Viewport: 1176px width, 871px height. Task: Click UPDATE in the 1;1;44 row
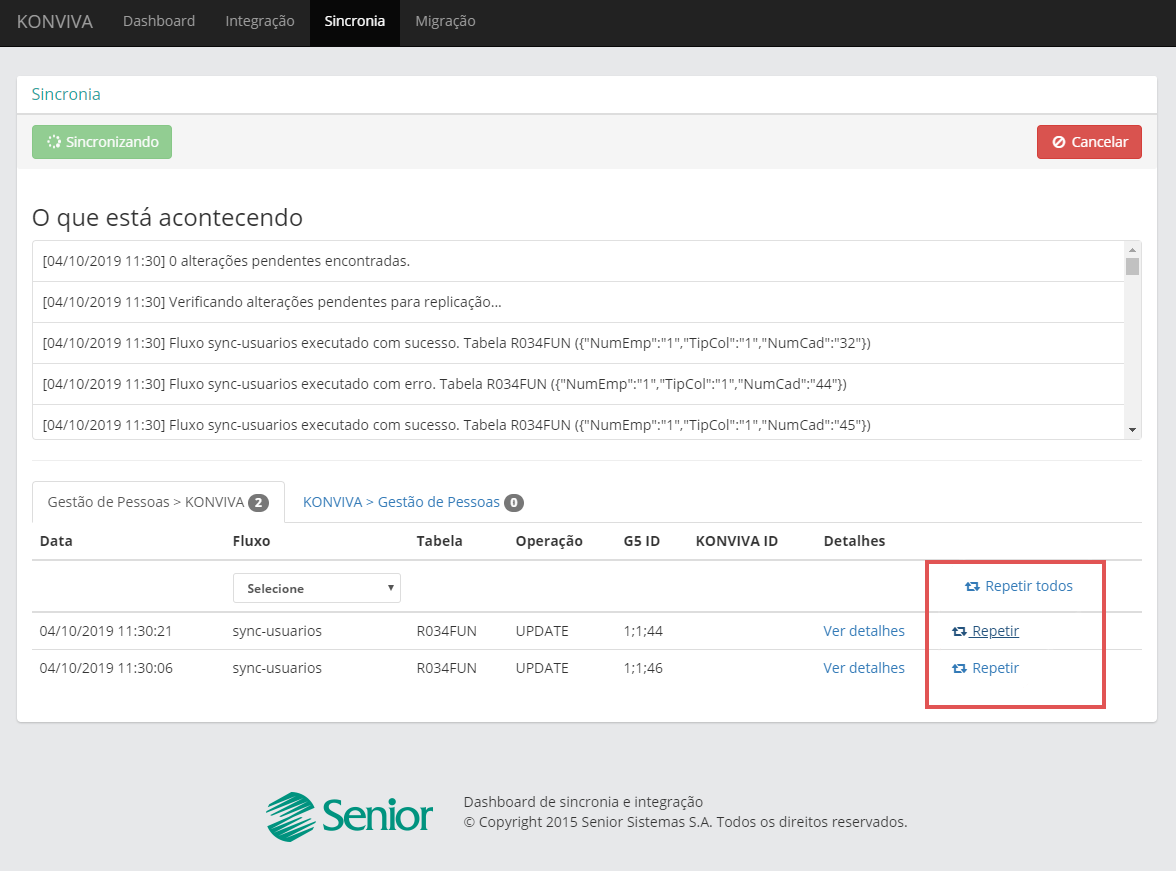pos(542,631)
